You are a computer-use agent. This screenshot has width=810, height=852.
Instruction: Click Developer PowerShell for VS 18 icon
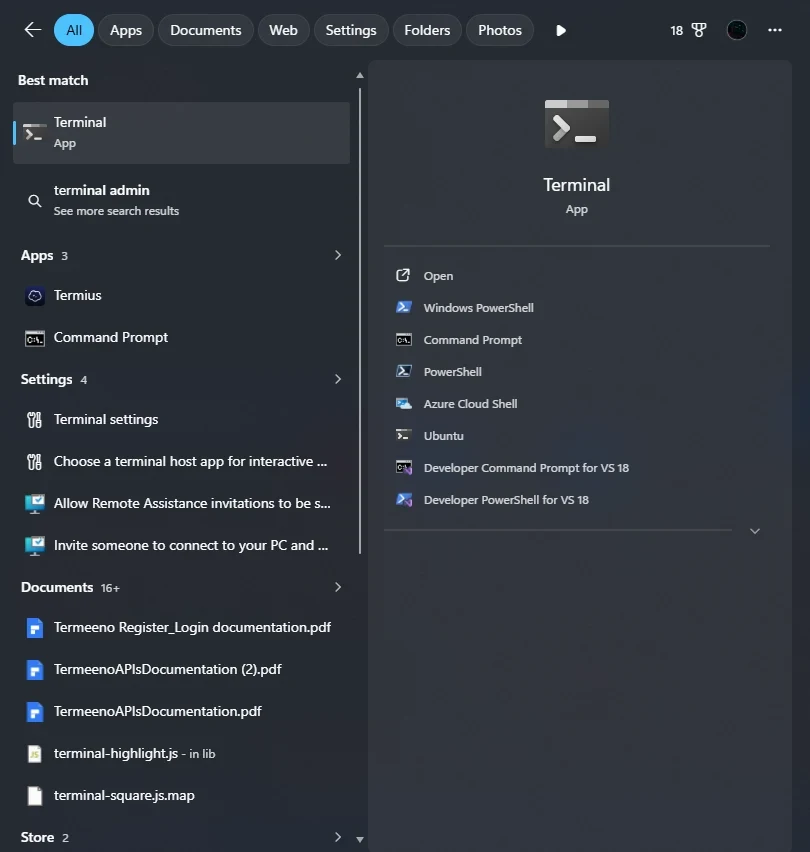404,499
